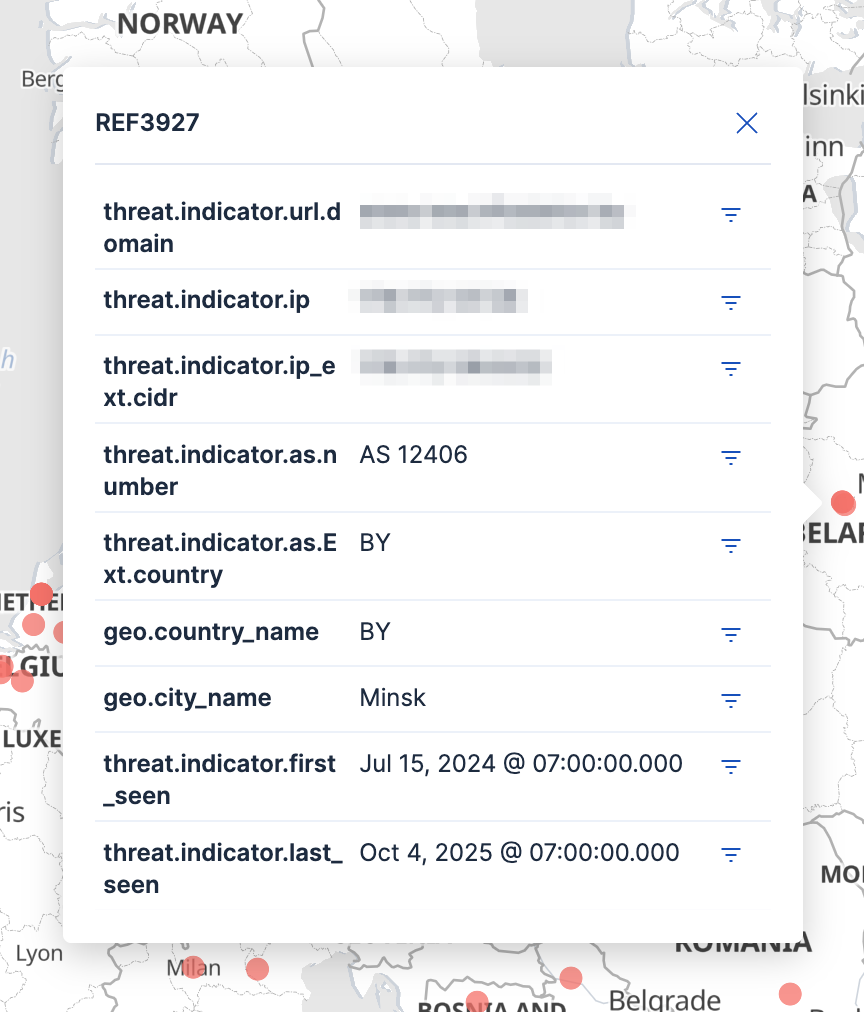This screenshot has height=1012, width=864.
Task: Filter by first_seen Jul 15, 2024
Action: 731,766
